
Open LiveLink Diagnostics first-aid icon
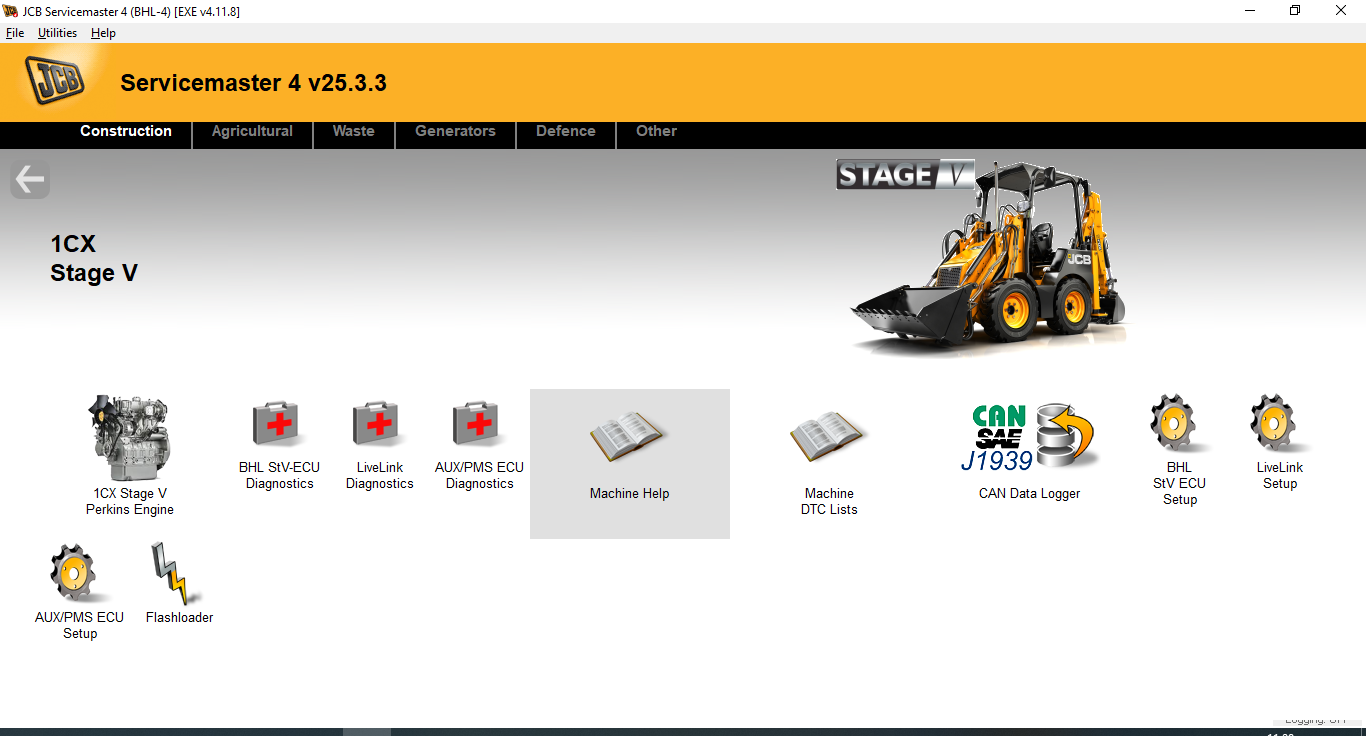[x=379, y=426]
